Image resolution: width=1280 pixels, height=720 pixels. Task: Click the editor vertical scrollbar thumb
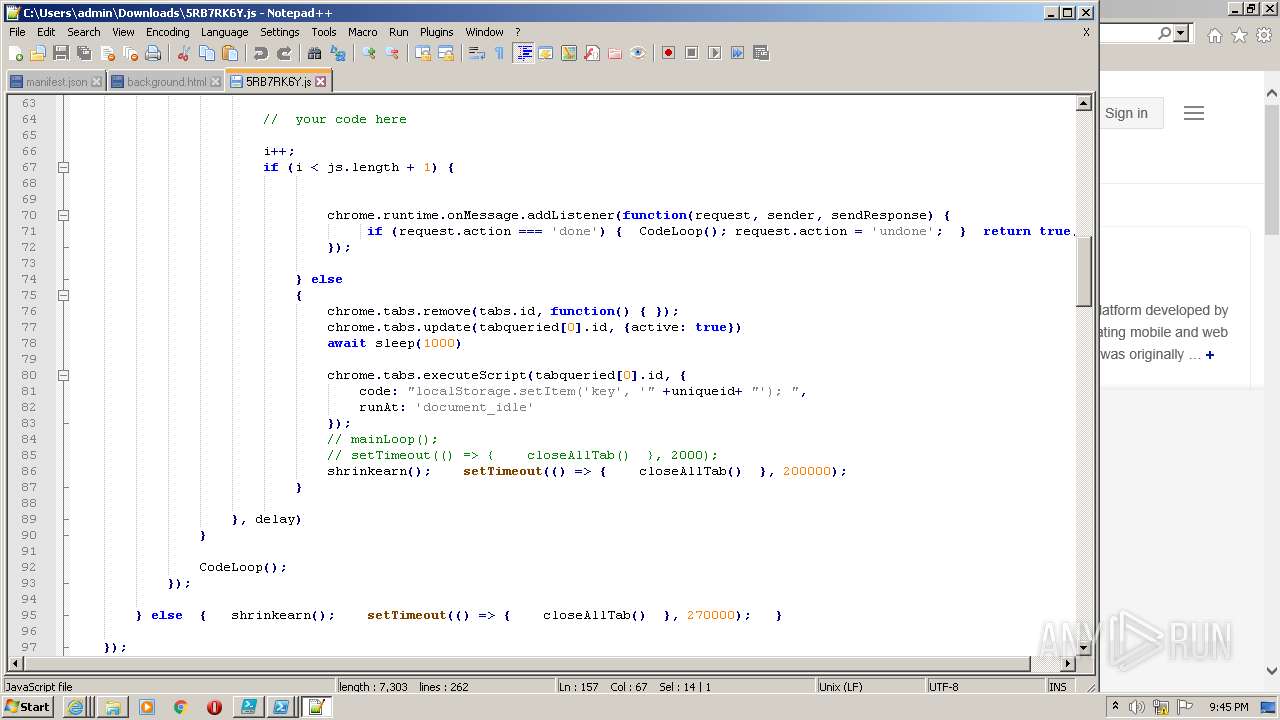tap(1084, 270)
